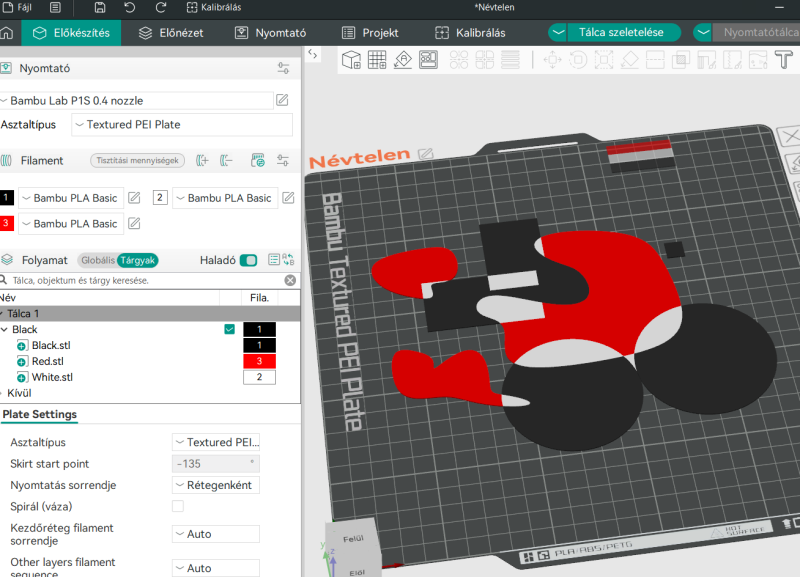Open the Fájl menu
Viewport: 800px width, 577px height.
pos(17,7)
